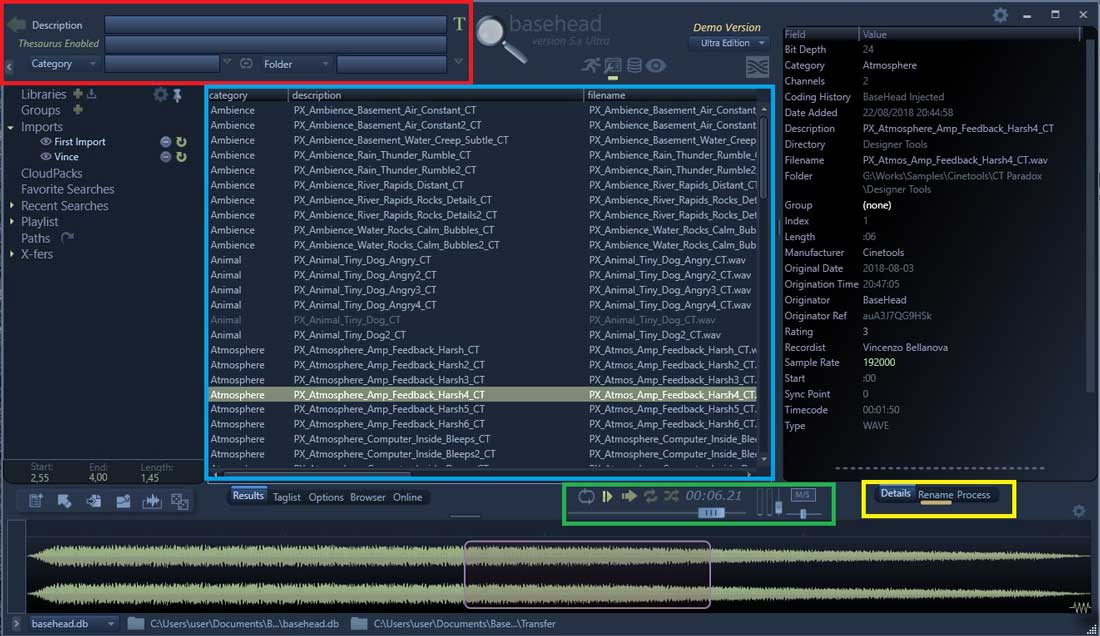Click the yellow T thesaurus icon
Viewport: 1100px width, 636px height.
[x=459, y=25]
